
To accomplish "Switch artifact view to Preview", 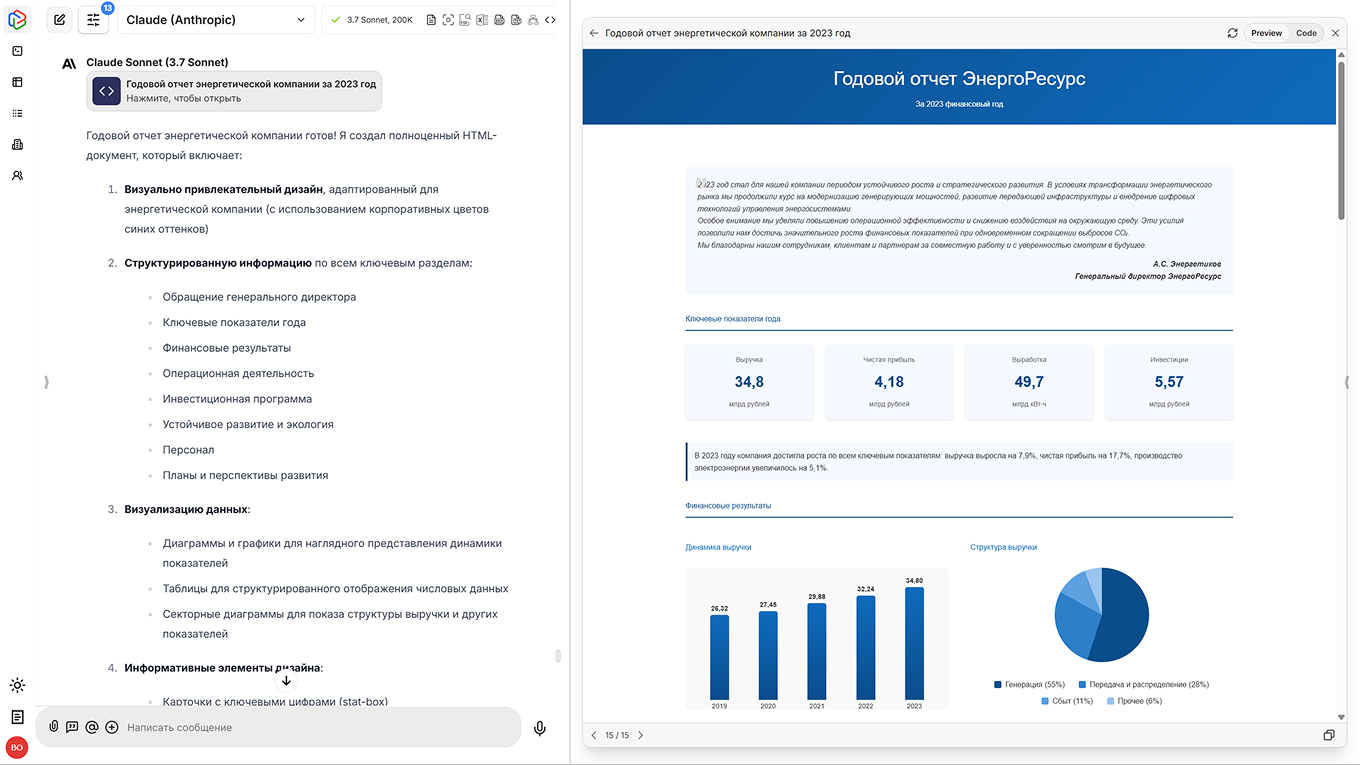I will pos(1266,33).
